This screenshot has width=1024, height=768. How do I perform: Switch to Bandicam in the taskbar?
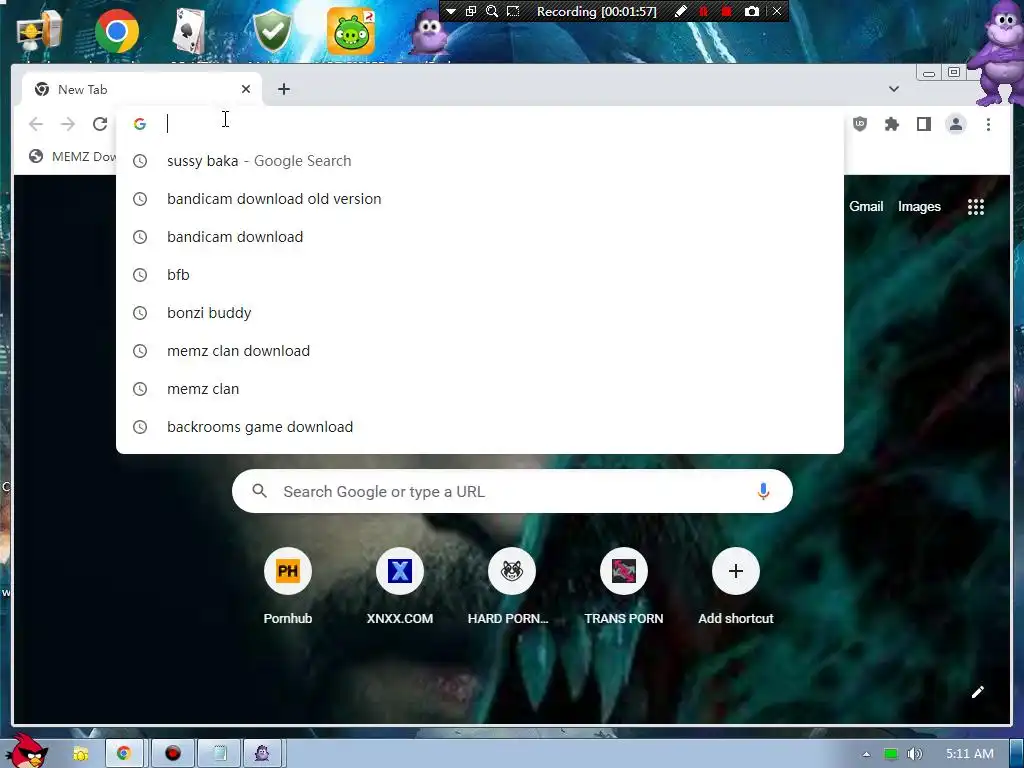click(x=172, y=754)
